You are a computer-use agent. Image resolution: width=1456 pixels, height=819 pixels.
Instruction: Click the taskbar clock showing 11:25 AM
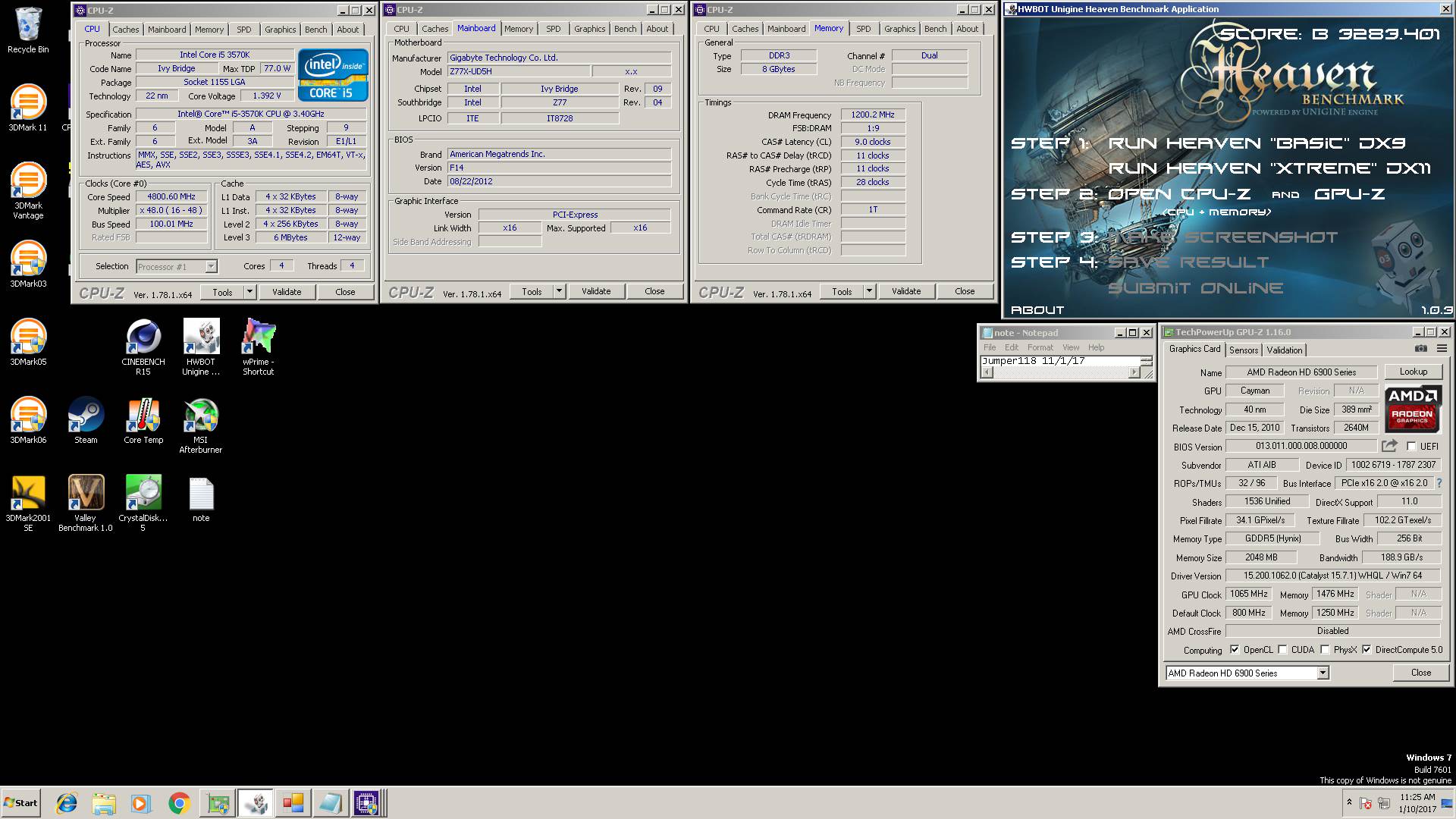[x=1417, y=803]
